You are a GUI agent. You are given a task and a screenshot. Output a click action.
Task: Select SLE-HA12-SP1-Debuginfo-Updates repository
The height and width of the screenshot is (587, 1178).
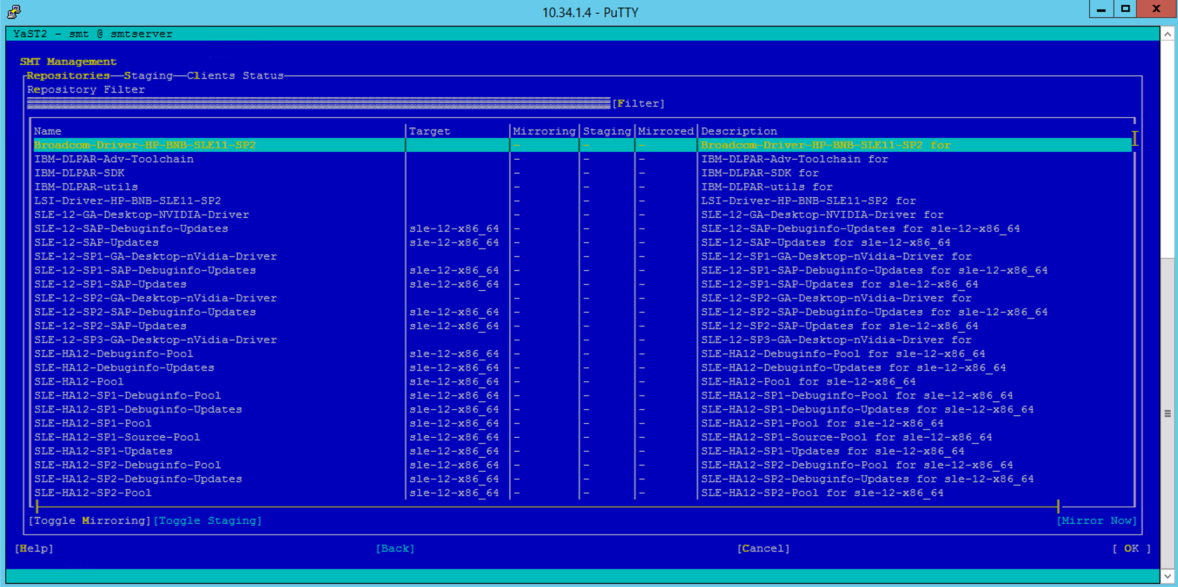[x=138, y=410]
